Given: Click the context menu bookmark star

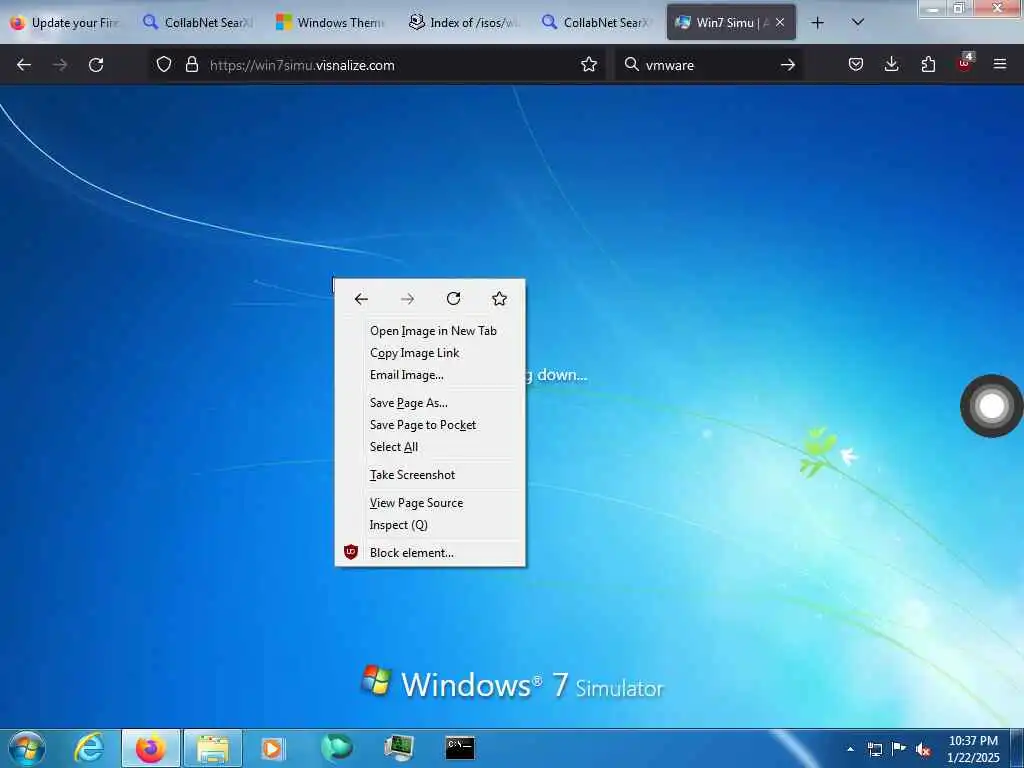Looking at the screenshot, I should tap(500, 299).
